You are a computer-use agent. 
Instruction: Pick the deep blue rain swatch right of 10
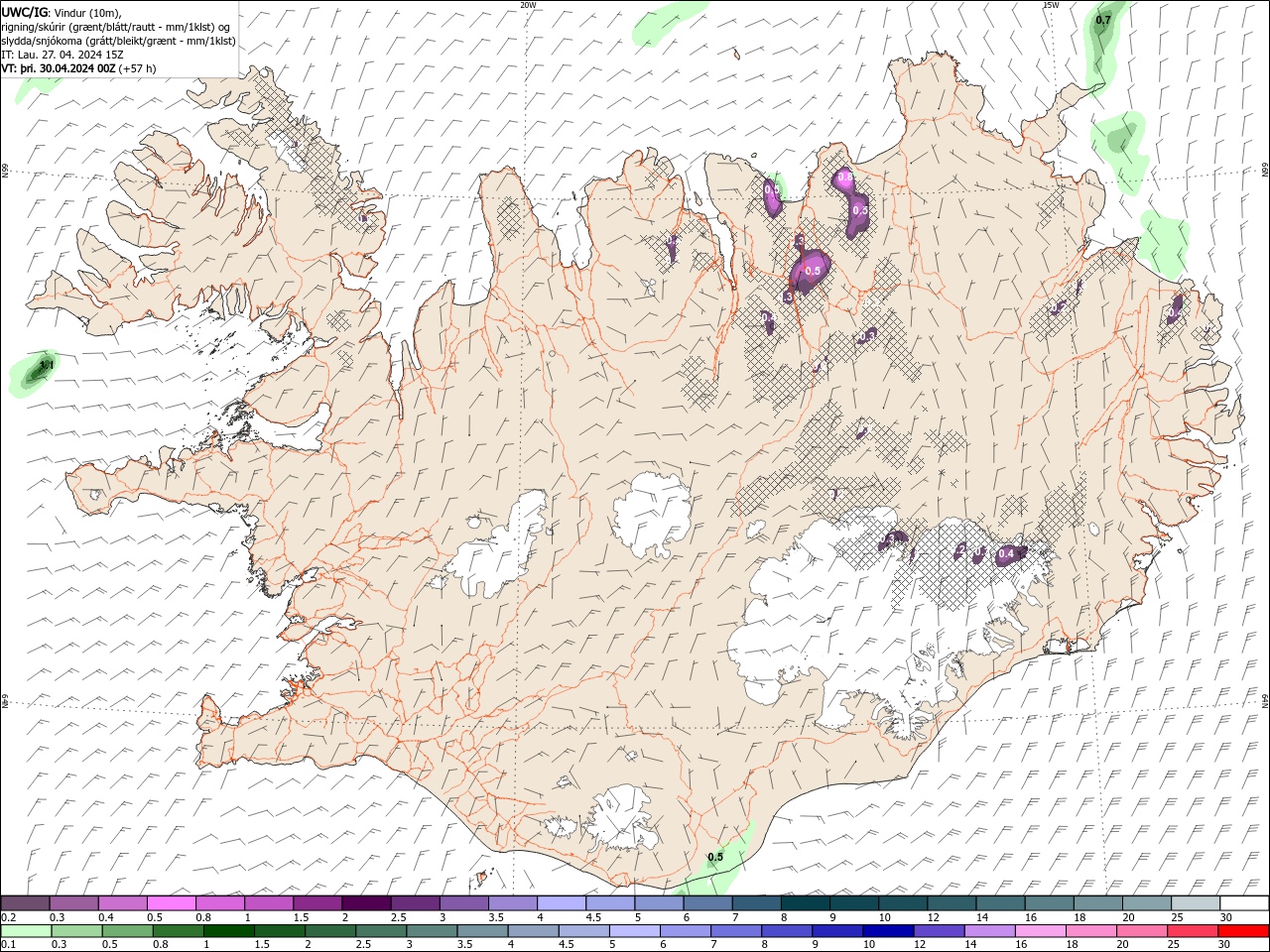pos(886,931)
